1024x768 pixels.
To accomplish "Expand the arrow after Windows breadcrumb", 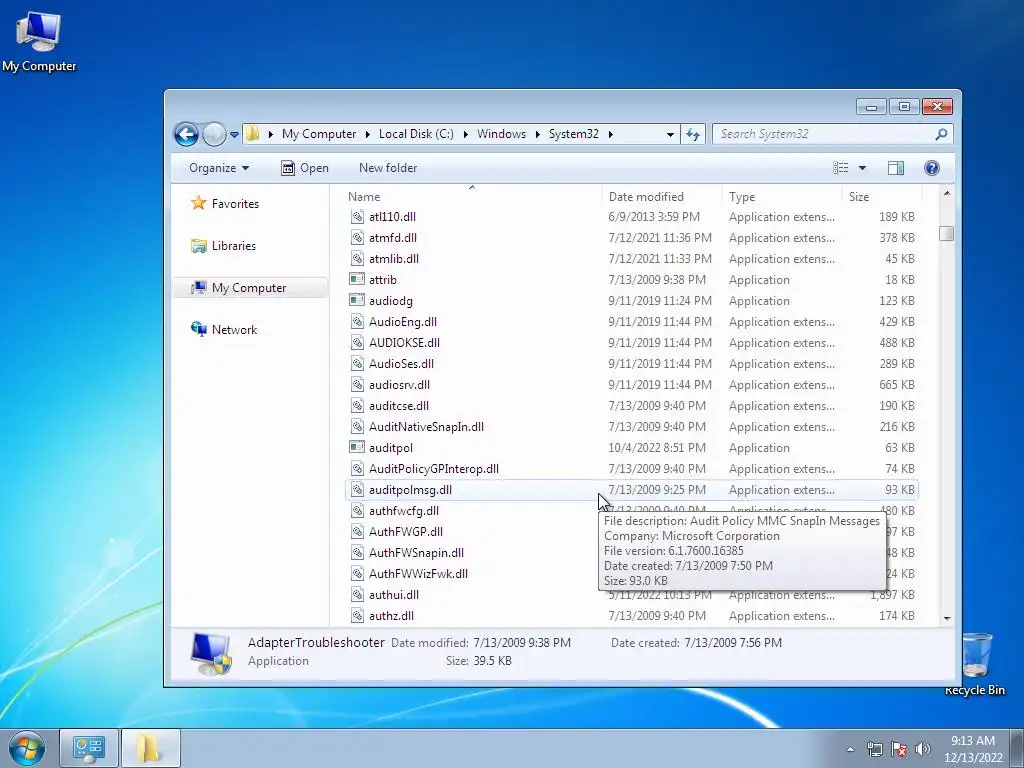I will pyautogui.click(x=537, y=134).
